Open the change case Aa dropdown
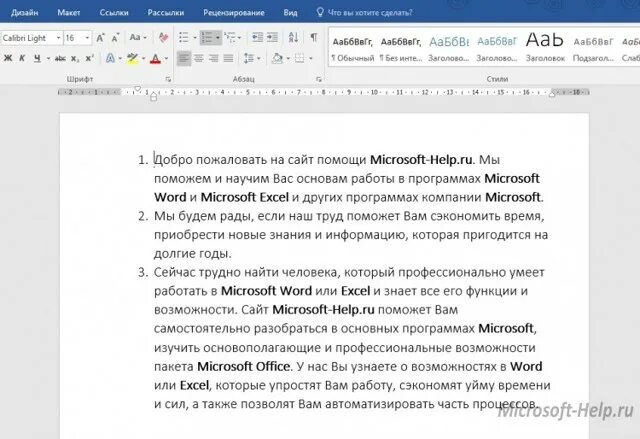The height and width of the screenshot is (439, 640). [138, 38]
